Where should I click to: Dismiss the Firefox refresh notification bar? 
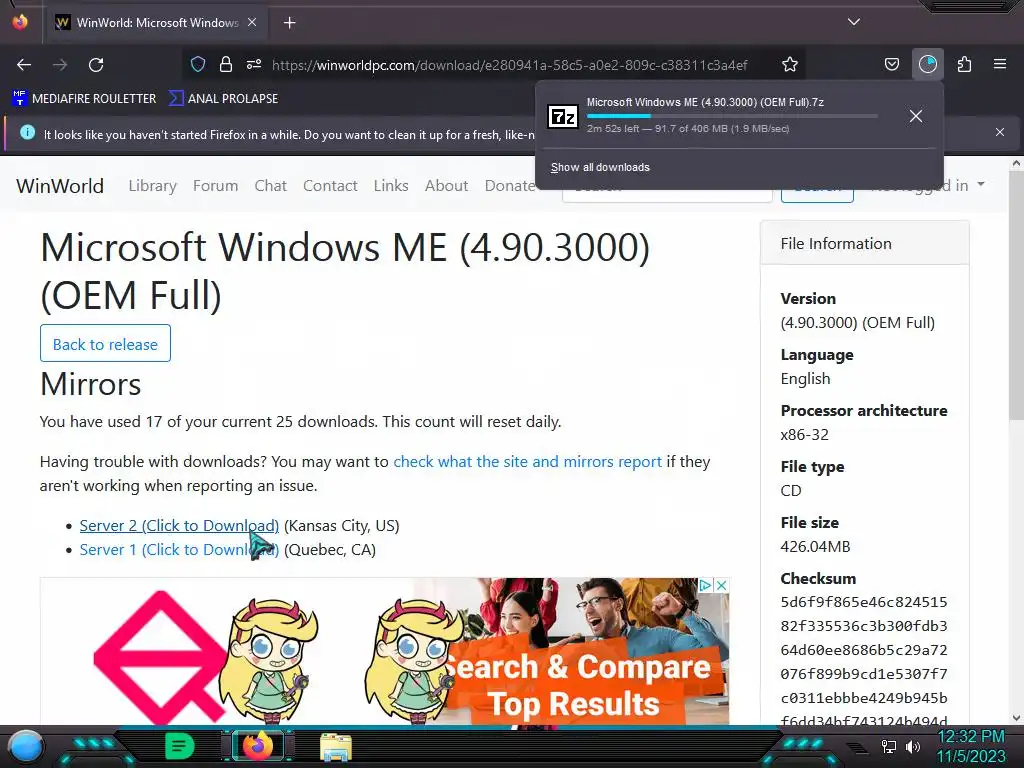[x=1000, y=132]
